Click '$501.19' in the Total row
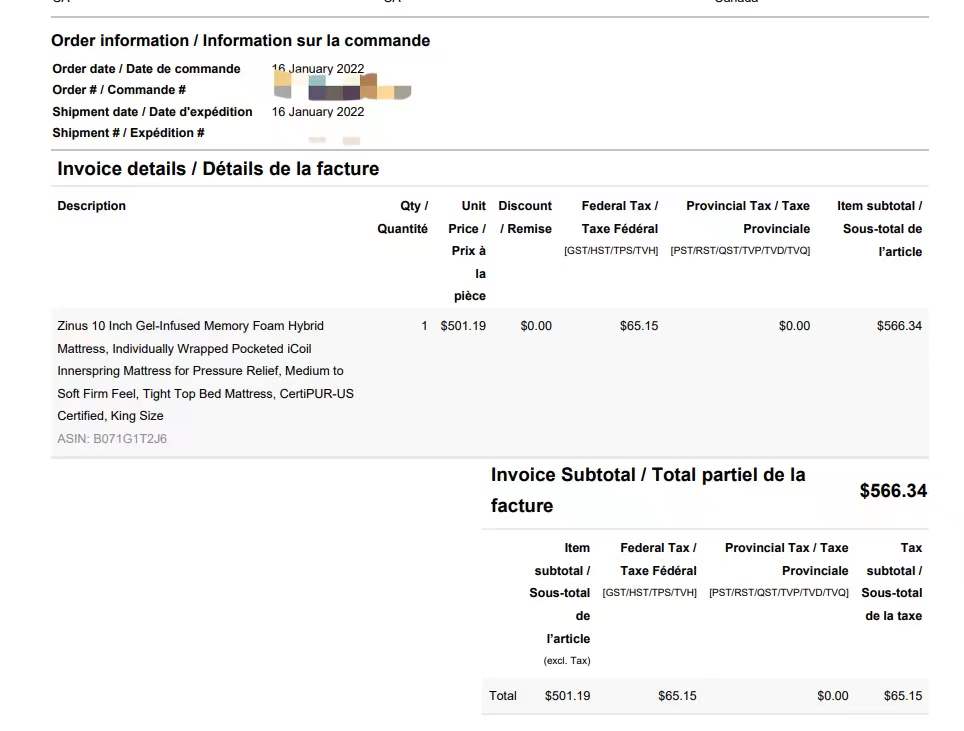 567,696
